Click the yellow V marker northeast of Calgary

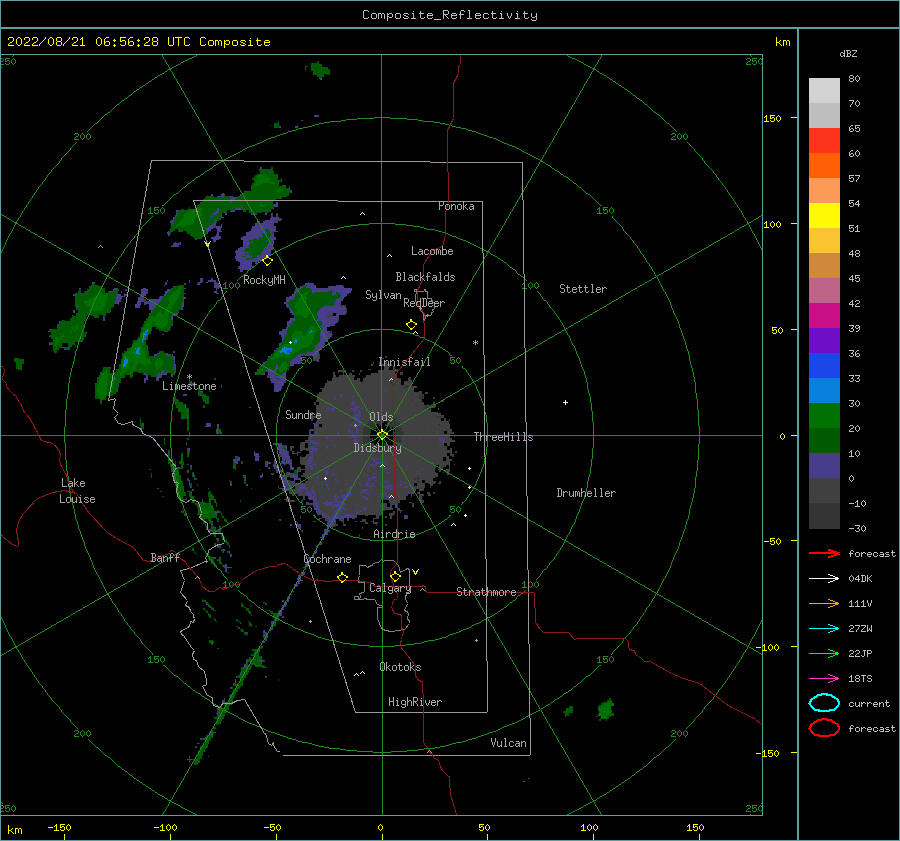tap(416, 572)
